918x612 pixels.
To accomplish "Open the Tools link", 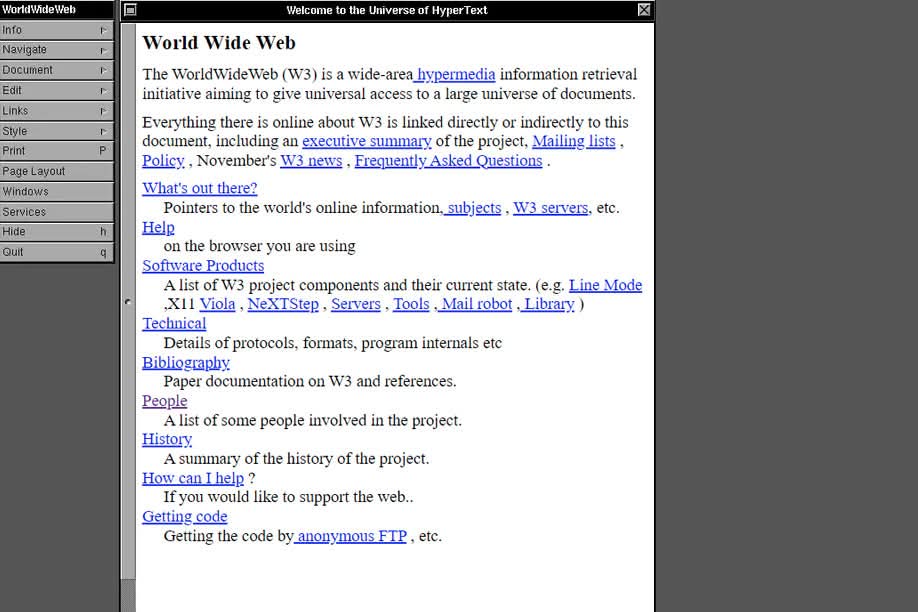I will click(x=411, y=304).
